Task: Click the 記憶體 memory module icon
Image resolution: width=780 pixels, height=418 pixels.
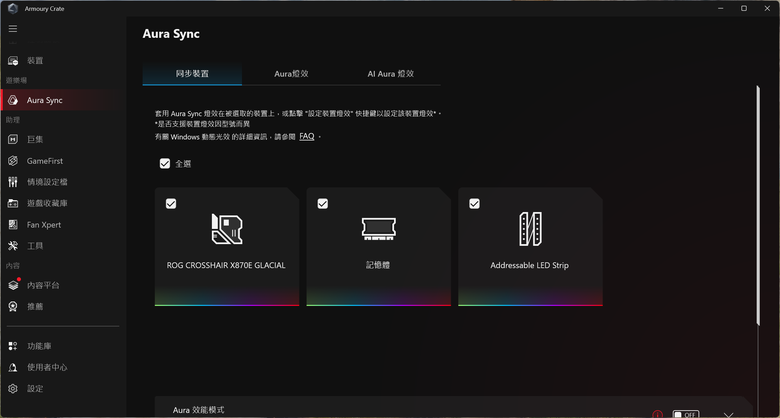Action: pos(379,229)
